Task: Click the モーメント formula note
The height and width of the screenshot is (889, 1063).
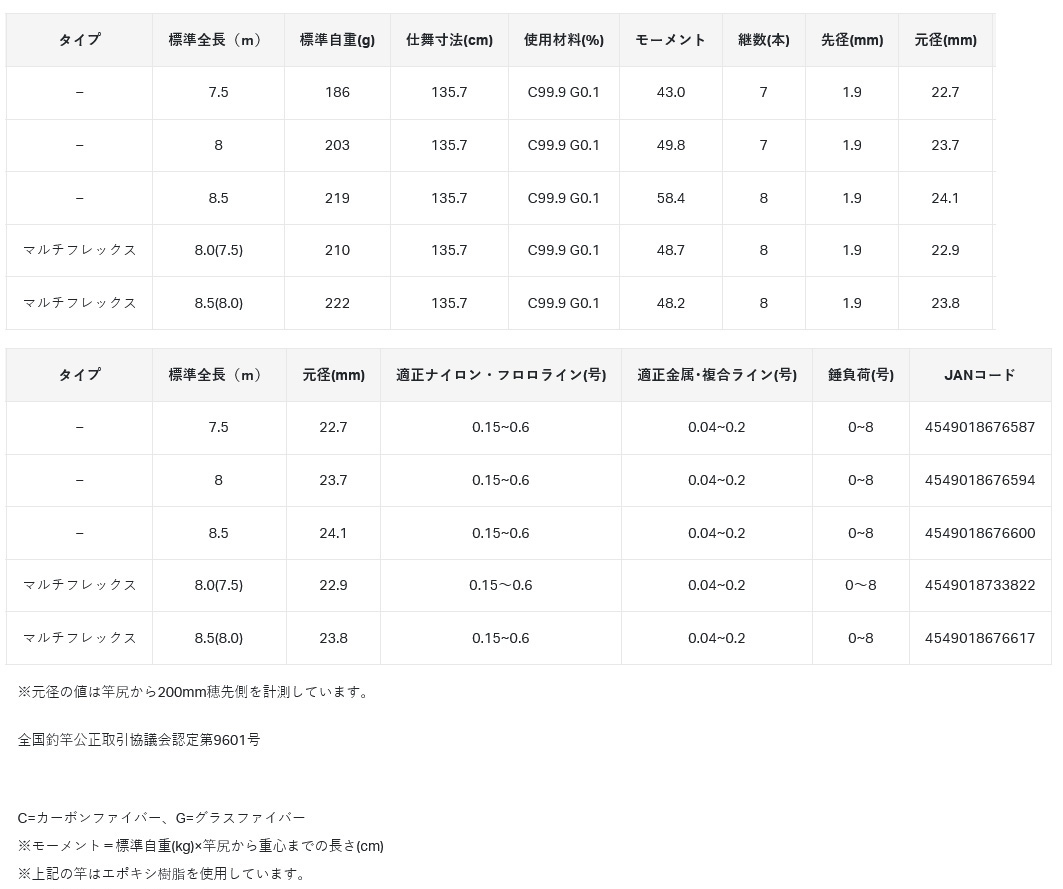Action: [201, 846]
